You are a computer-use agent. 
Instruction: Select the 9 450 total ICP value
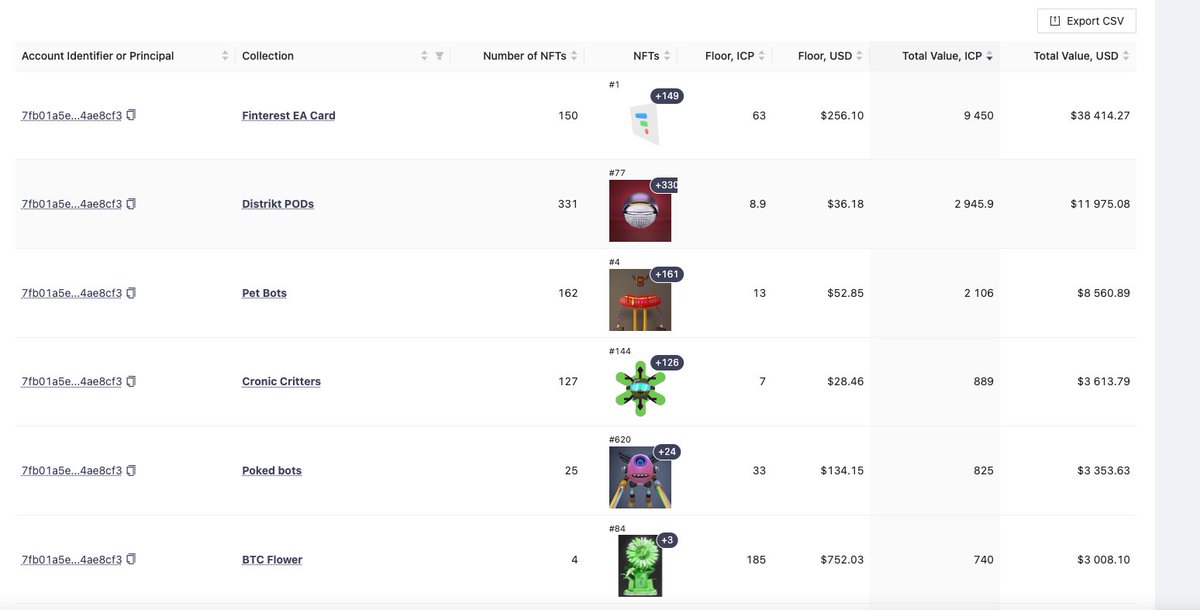[978, 115]
